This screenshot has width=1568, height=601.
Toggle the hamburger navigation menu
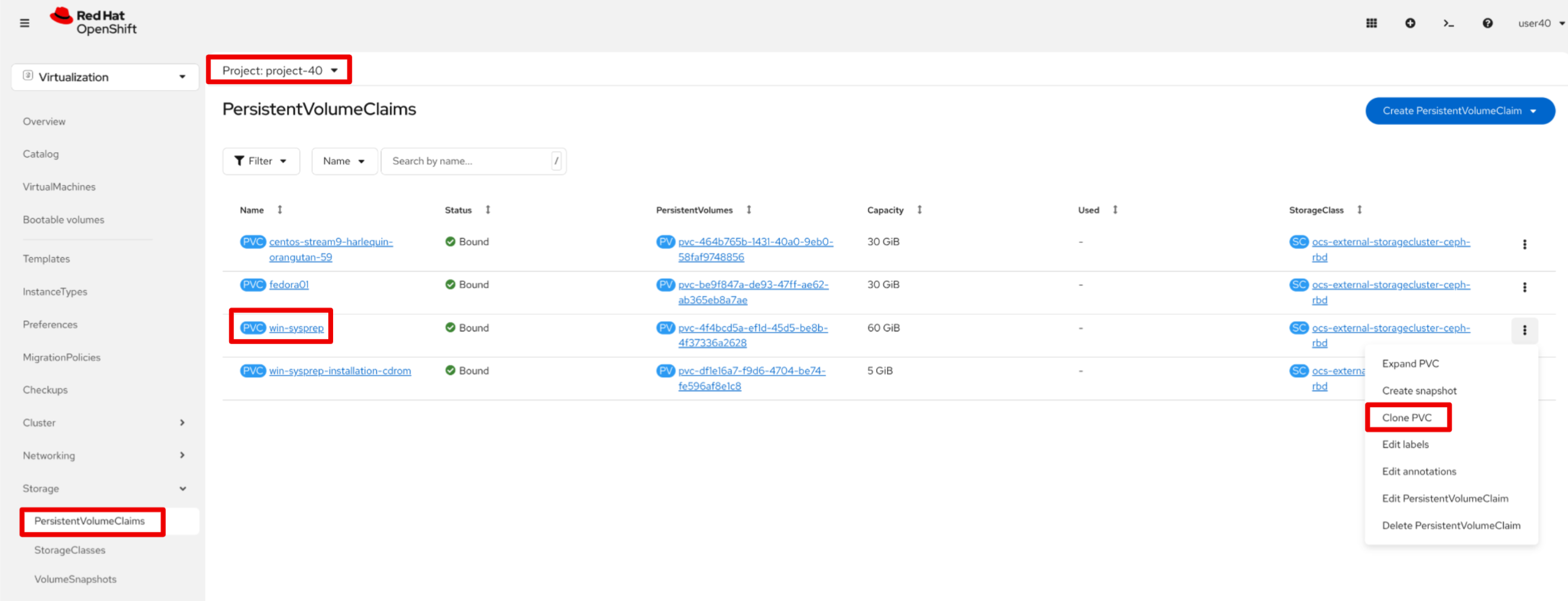tap(24, 23)
